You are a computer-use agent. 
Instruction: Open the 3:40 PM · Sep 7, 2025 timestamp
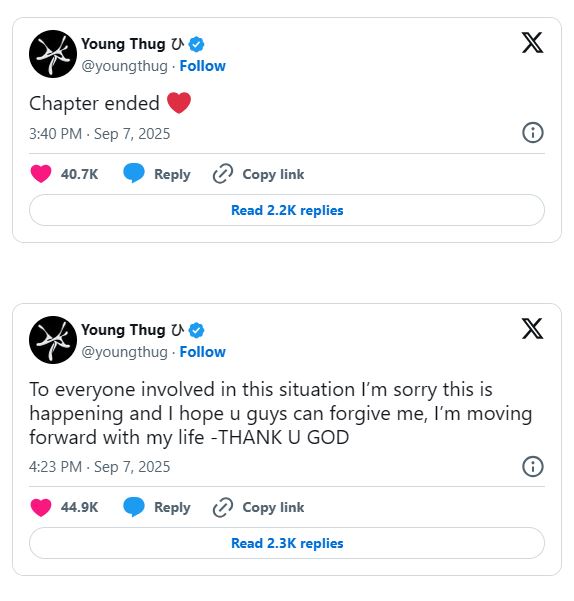coord(100,134)
